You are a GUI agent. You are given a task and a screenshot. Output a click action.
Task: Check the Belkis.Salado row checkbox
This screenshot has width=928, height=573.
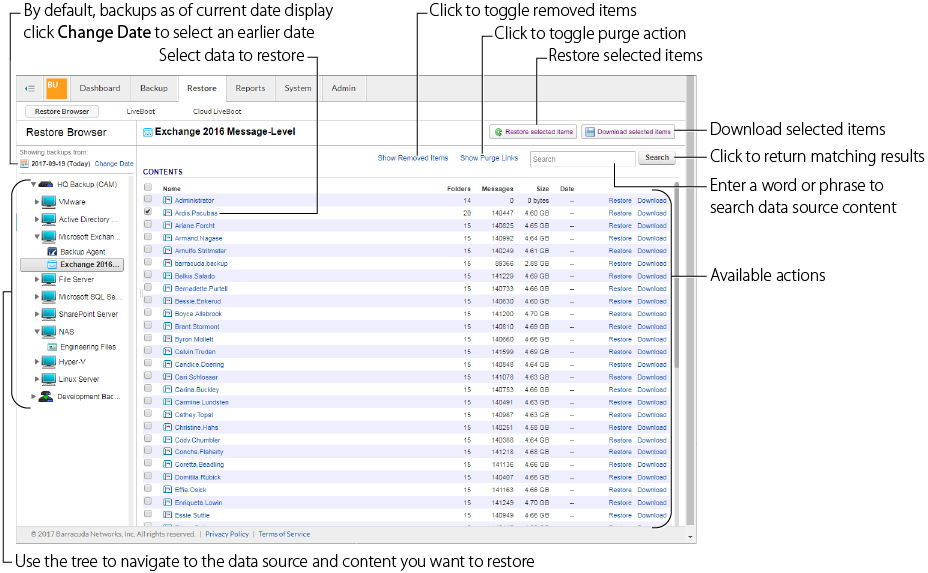(x=148, y=275)
